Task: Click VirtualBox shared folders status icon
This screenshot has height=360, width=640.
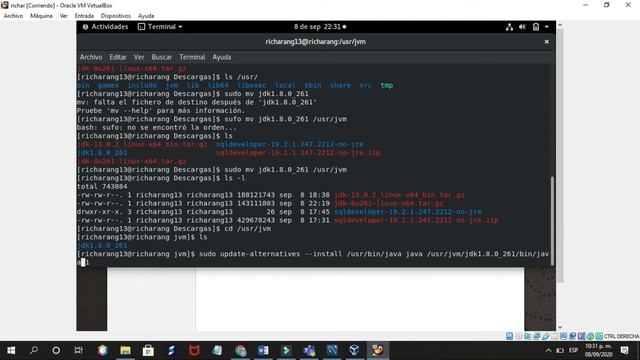Action: pos(555,336)
